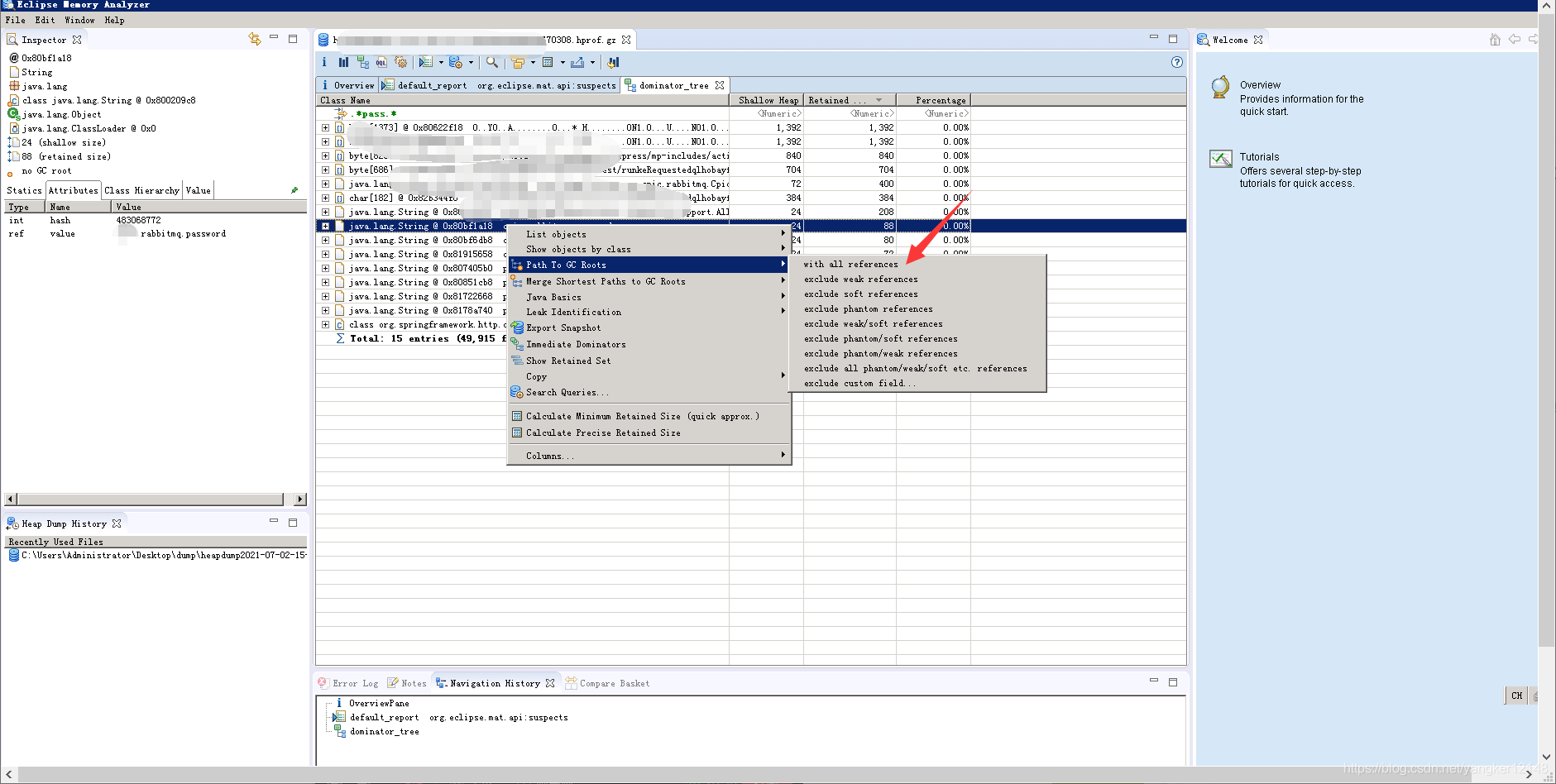Close the Navigation History view

pos(550,683)
